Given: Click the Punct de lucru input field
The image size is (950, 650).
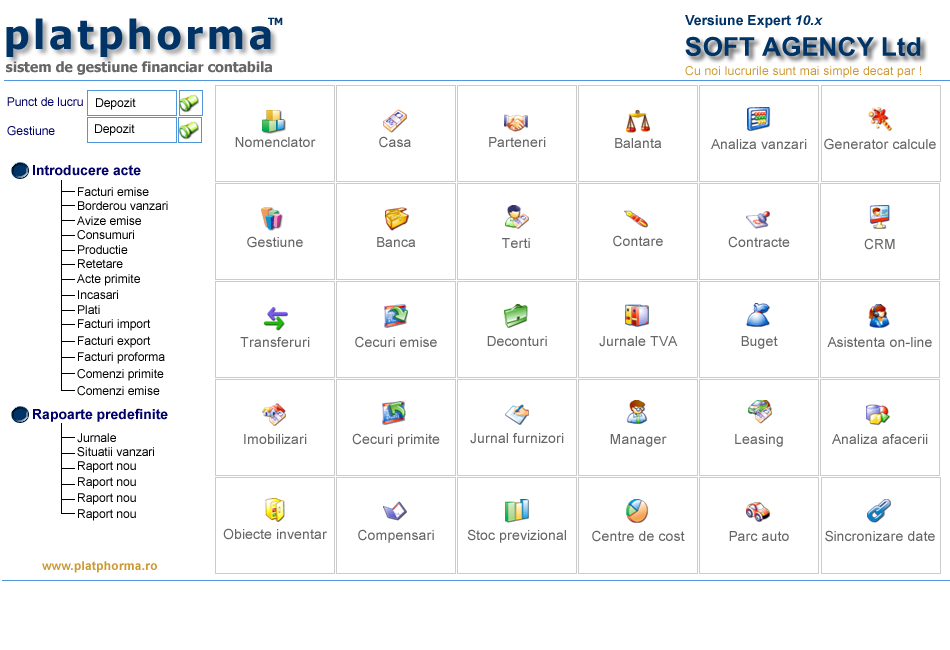Looking at the screenshot, I should [x=132, y=103].
